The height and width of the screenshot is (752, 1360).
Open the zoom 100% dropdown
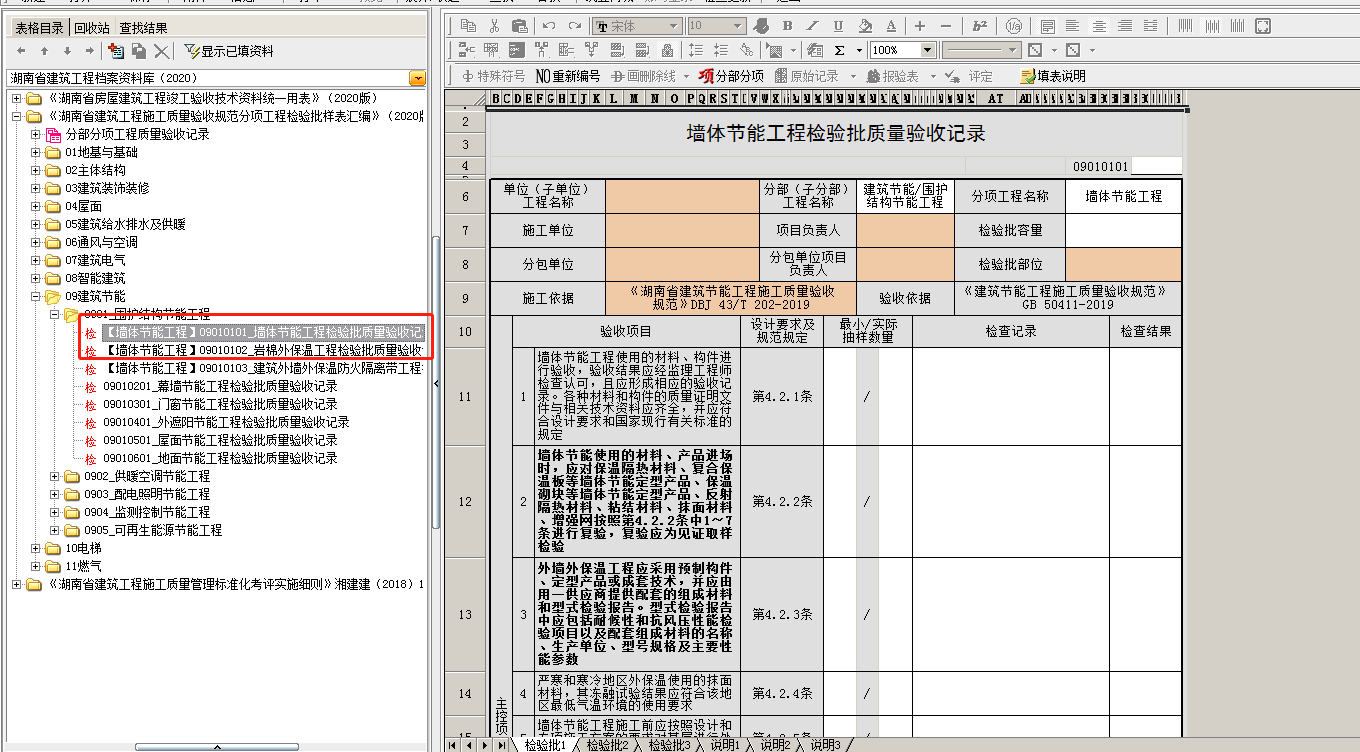point(927,50)
